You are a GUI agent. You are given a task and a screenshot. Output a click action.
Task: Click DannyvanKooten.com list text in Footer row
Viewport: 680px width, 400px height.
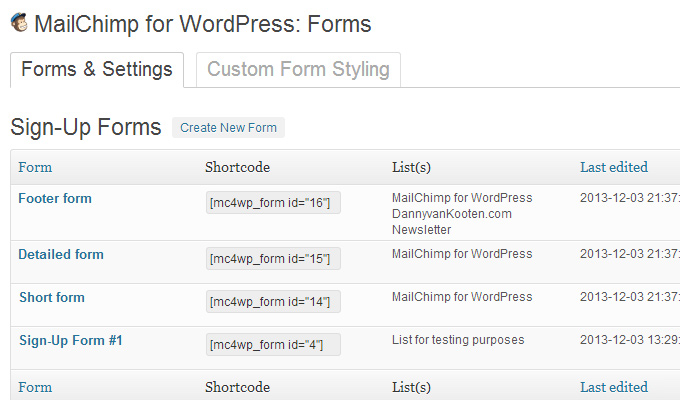[x=452, y=214]
